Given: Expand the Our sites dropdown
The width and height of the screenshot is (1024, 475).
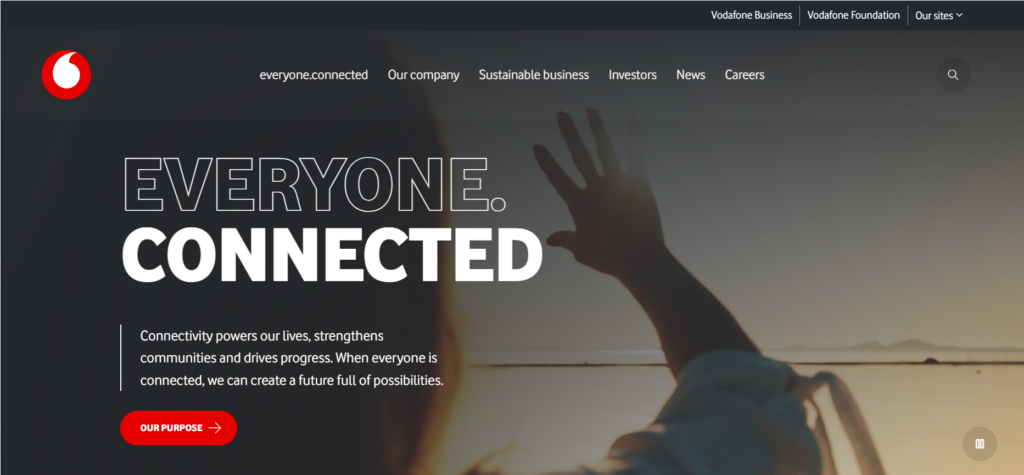Looking at the screenshot, I should tap(938, 16).
